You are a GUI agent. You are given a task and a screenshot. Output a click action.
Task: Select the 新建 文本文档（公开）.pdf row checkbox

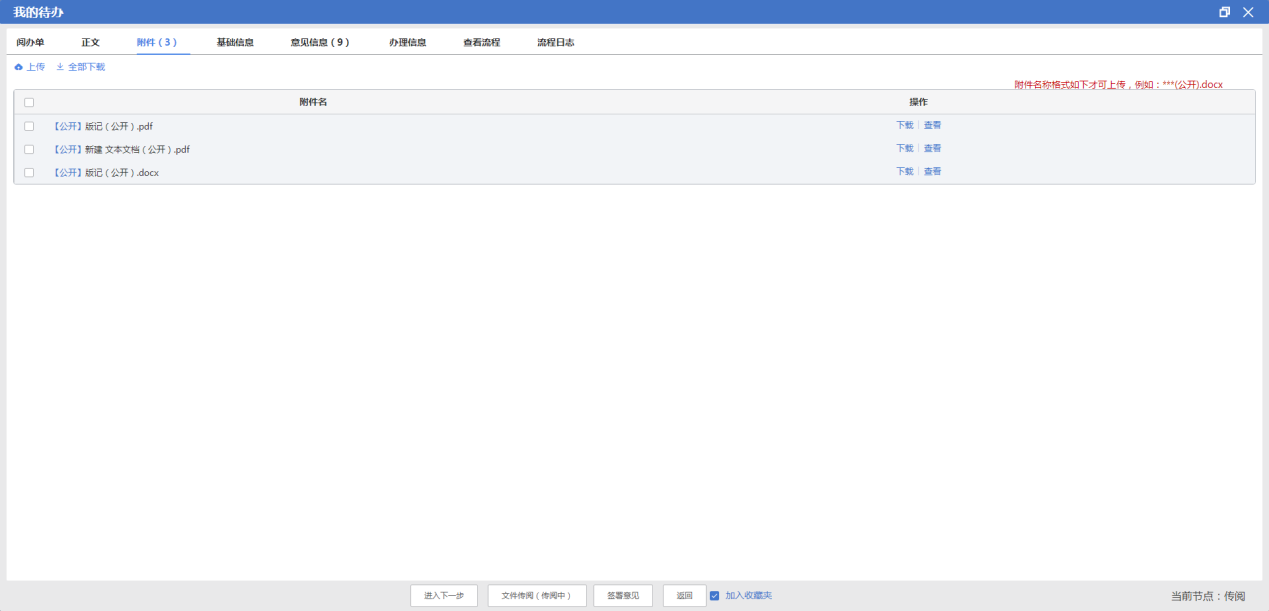(29, 149)
